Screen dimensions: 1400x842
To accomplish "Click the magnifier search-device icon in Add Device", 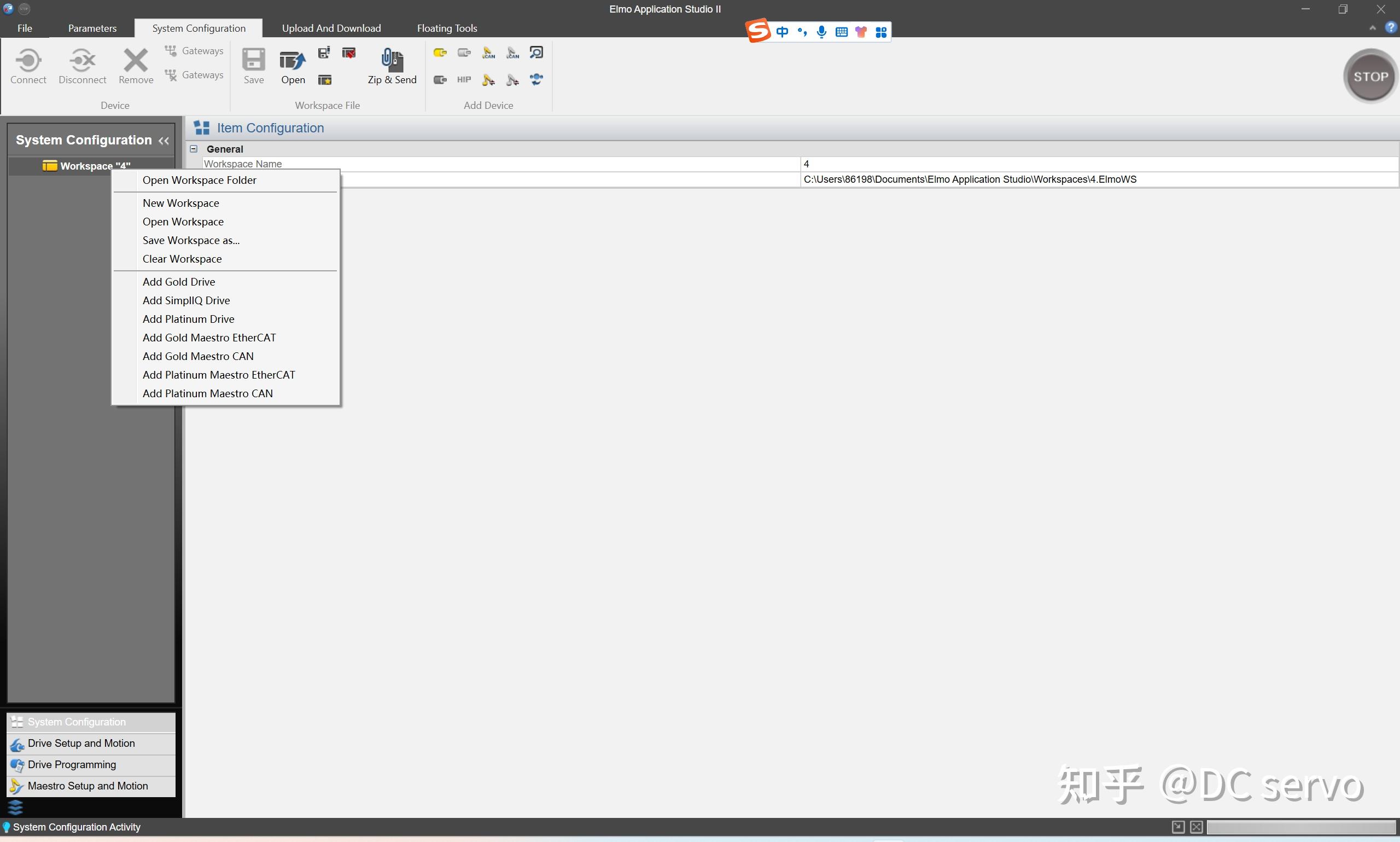I will [536, 53].
